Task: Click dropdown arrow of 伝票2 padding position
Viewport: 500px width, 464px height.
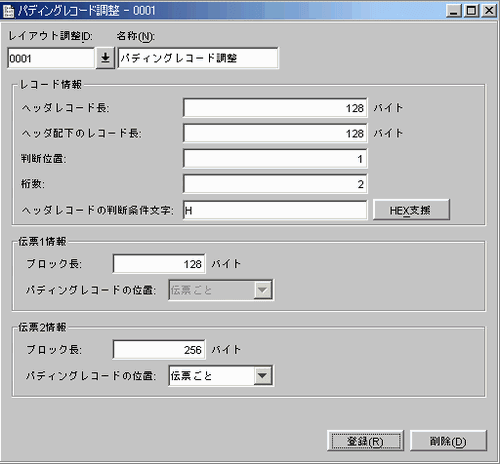Action: 263,376
